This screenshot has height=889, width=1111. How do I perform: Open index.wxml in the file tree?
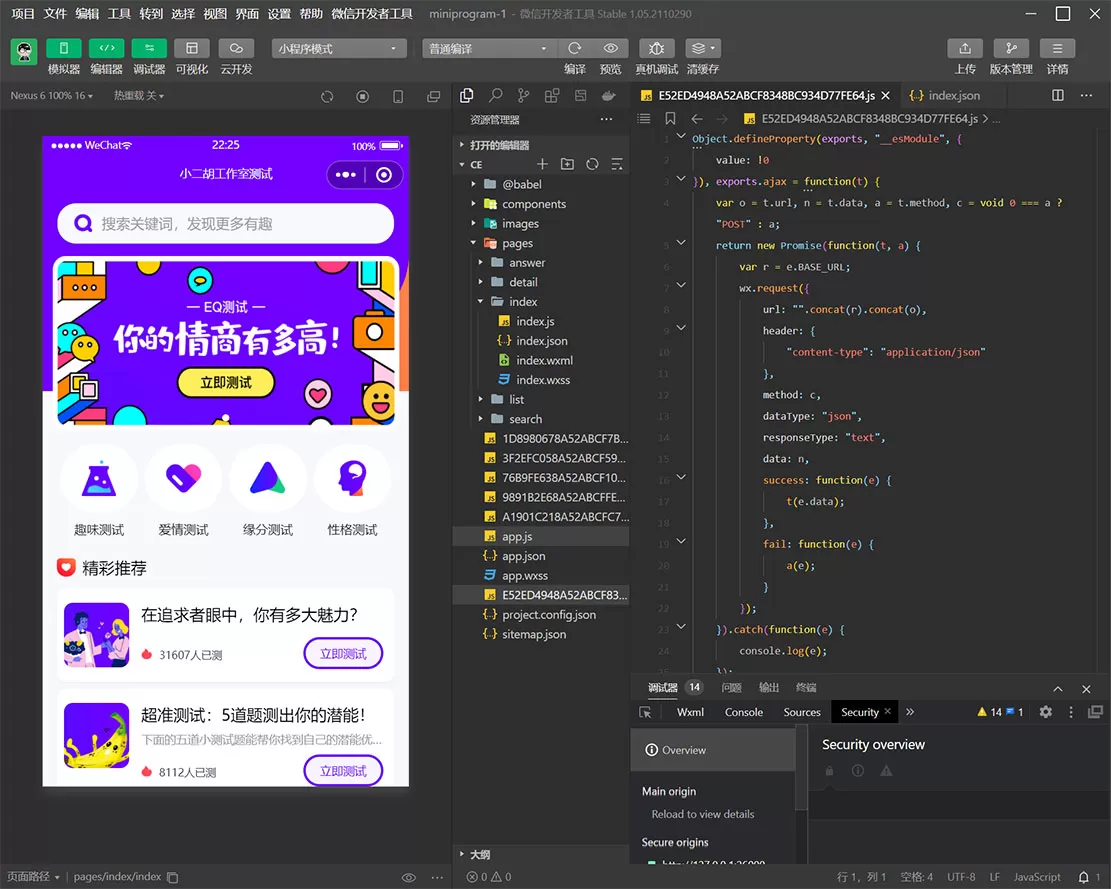click(x=544, y=360)
